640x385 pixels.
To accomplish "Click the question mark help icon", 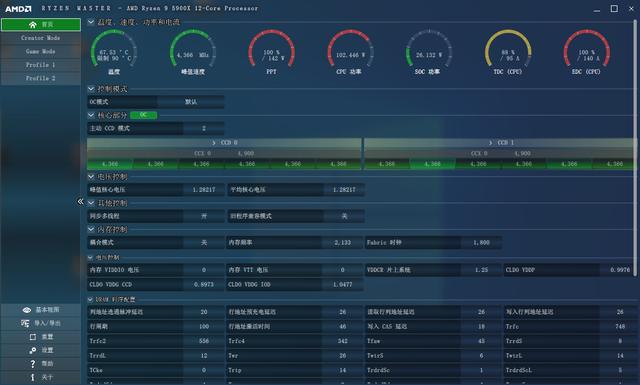I will click(33, 364).
